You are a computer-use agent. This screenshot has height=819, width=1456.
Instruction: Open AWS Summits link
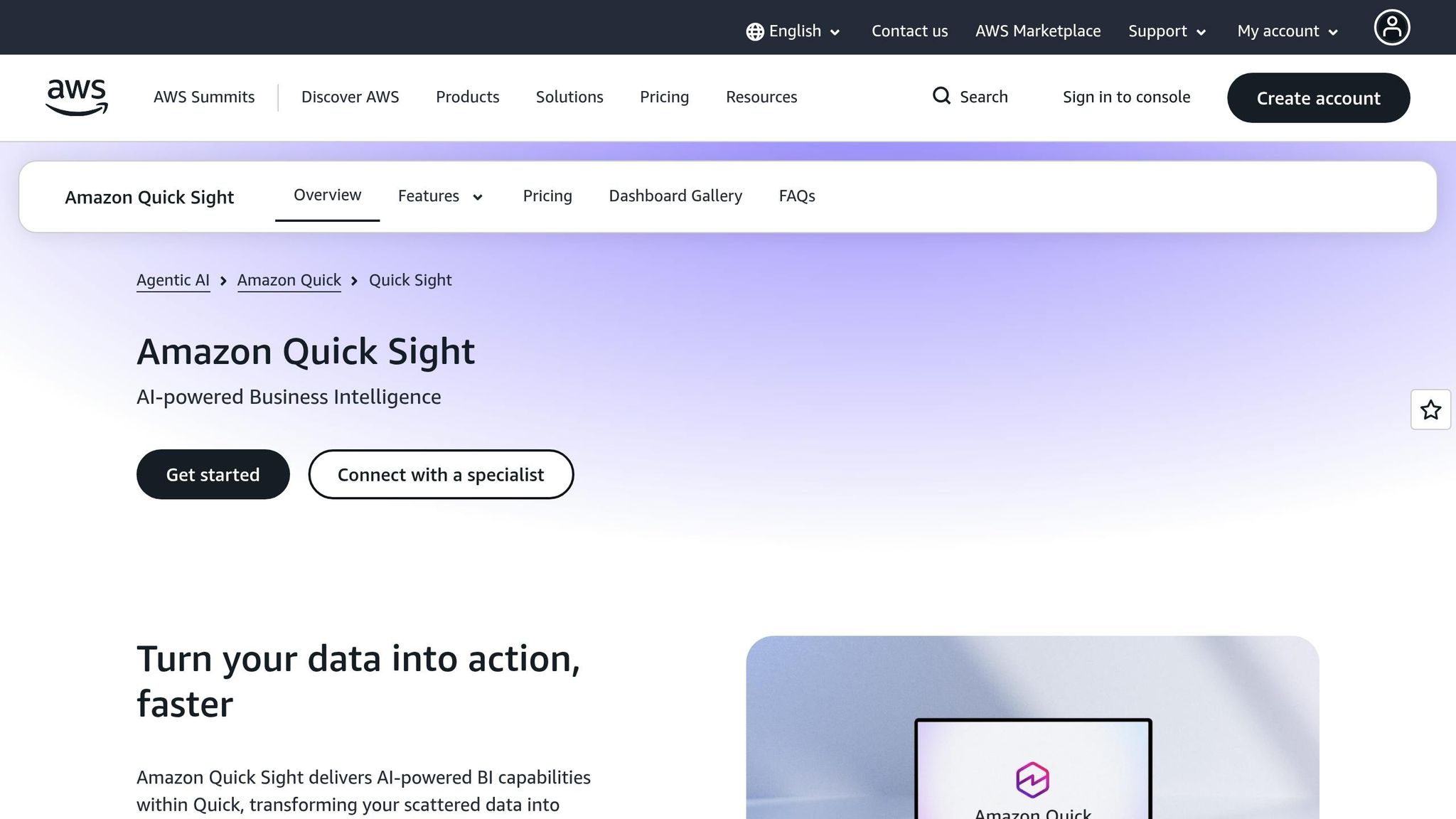(x=204, y=97)
